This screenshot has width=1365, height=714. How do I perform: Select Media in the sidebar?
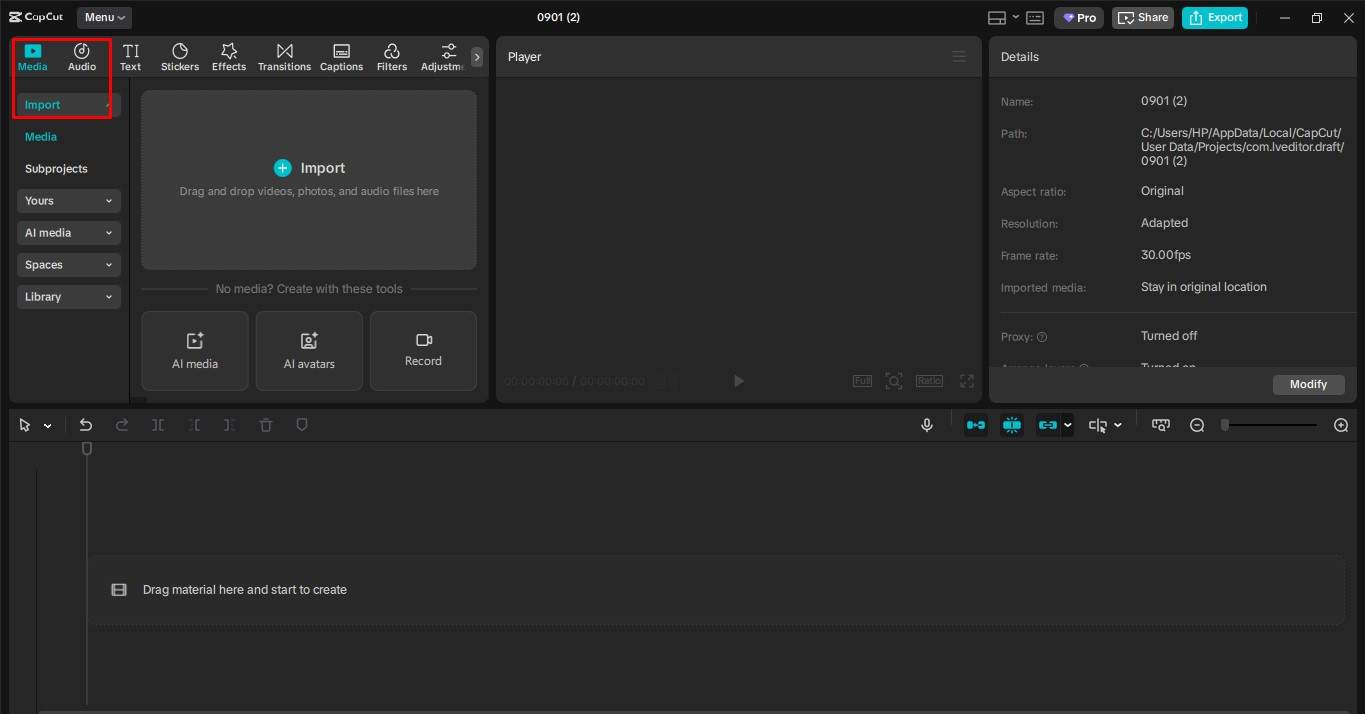41,137
